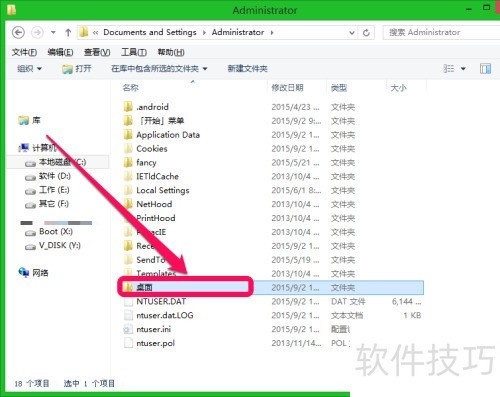Open the recent locations dropdown arrow
The image size is (500, 397).
click(53, 33)
